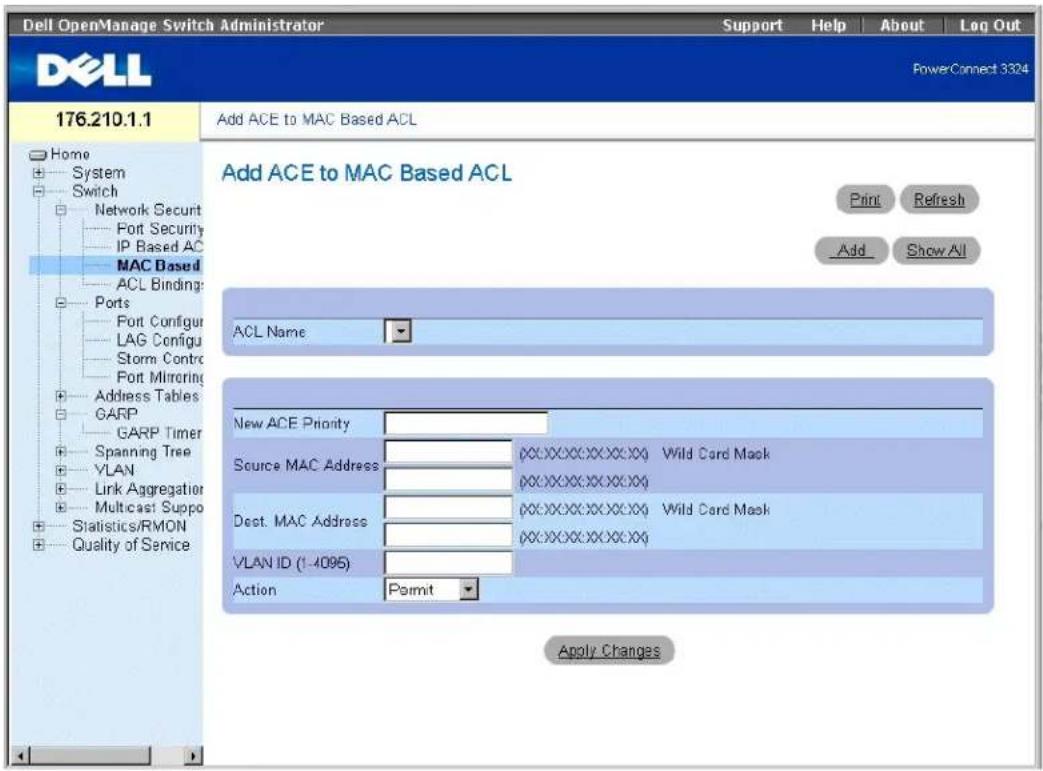Select System in the tree
Viewport: 1043px width, 771px height.
pyautogui.click(x=98, y=173)
